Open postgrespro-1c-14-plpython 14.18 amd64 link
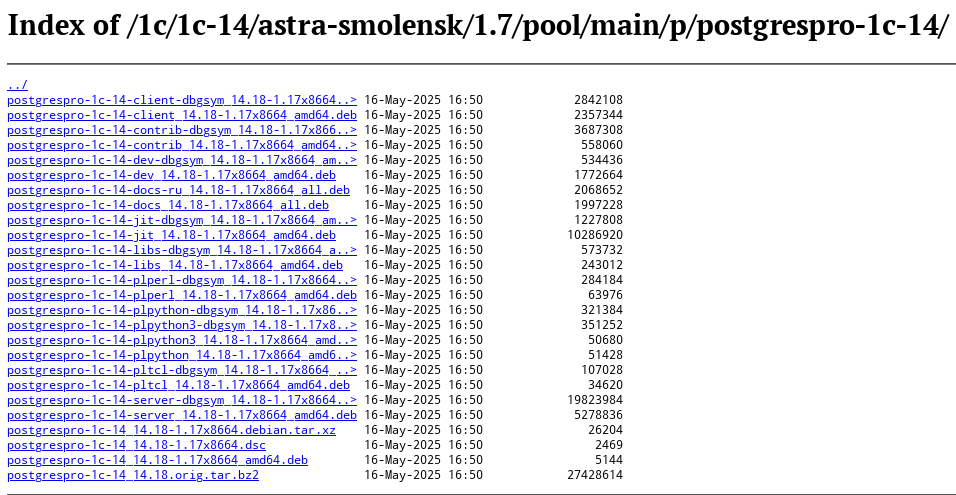The width and height of the screenshot is (956, 495). (x=182, y=355)
